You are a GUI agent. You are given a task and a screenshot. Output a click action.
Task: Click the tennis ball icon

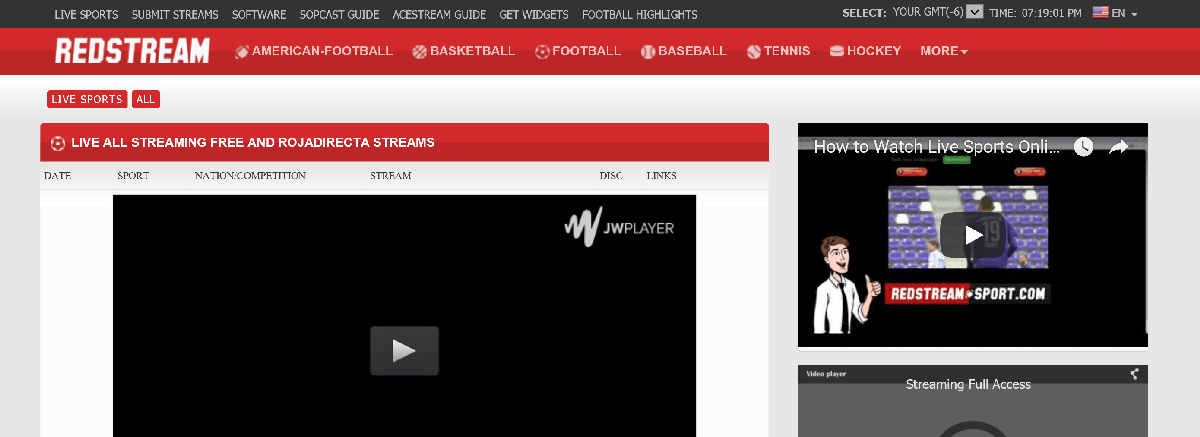pos(754,51)
